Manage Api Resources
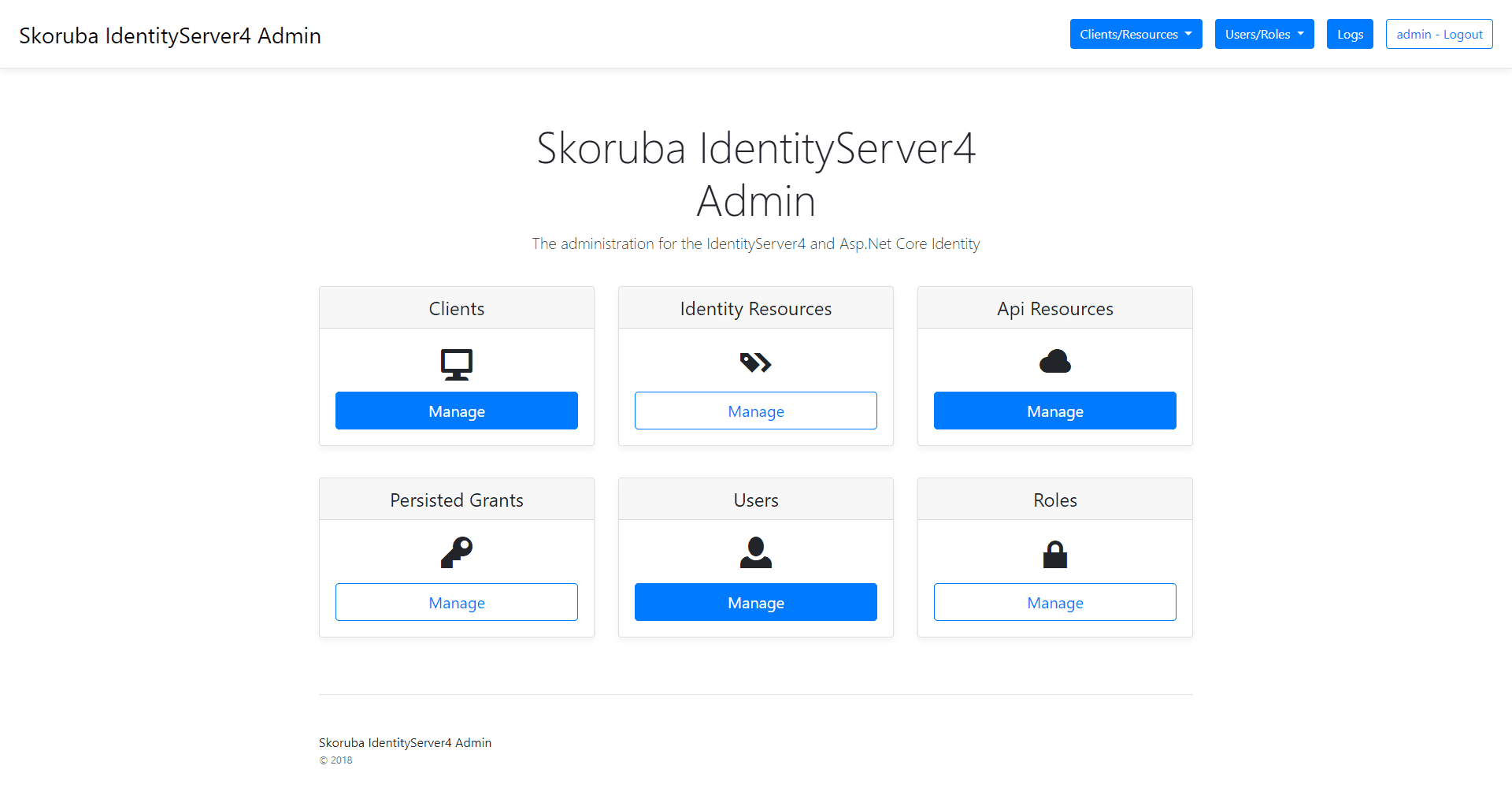 pyautogui.click(x=1055, y=411)
